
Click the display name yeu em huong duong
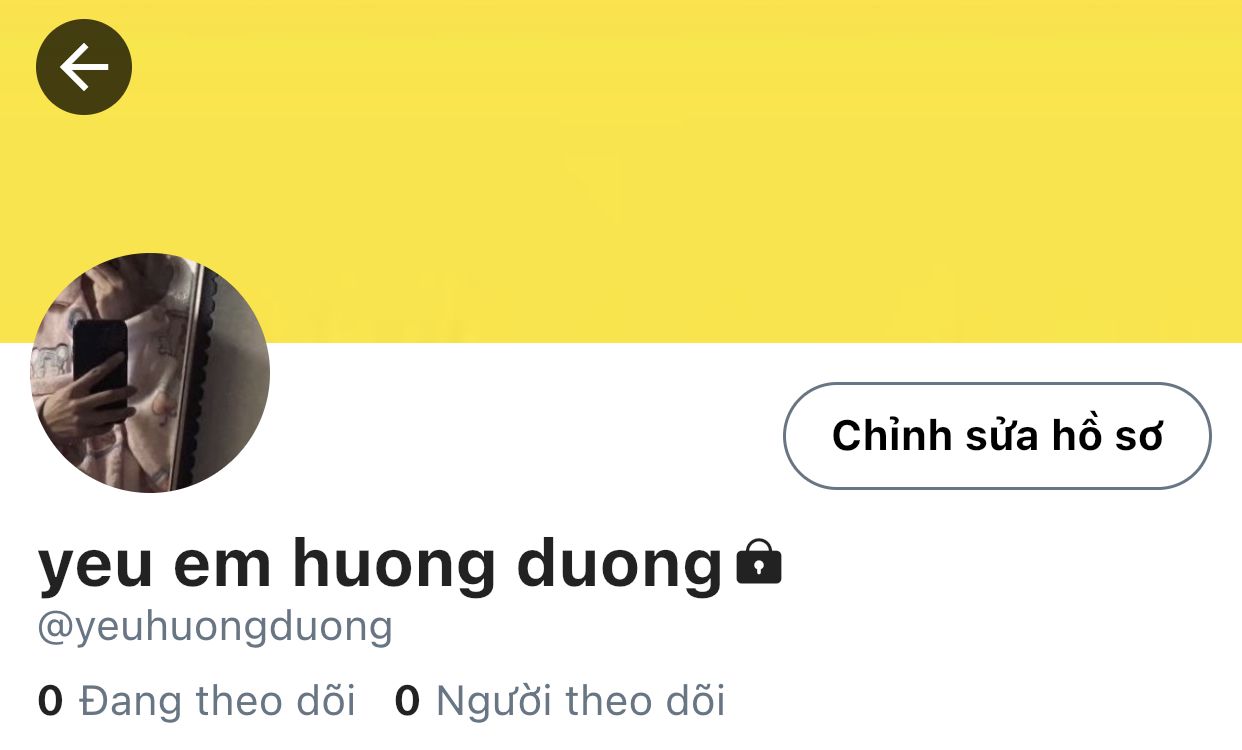tap(380, 565)
